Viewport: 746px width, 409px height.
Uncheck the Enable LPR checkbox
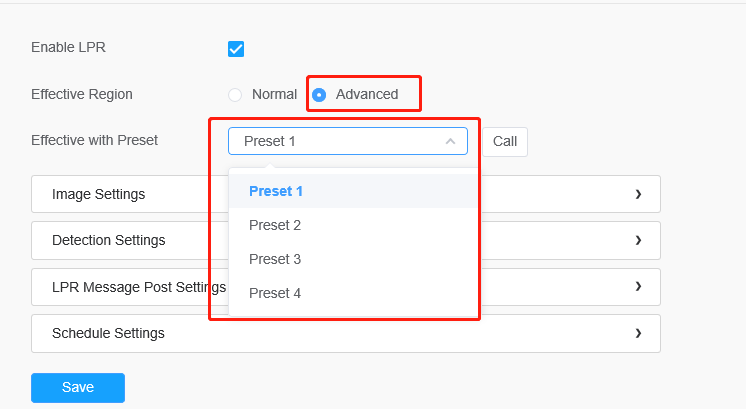[x=236, y=49]
